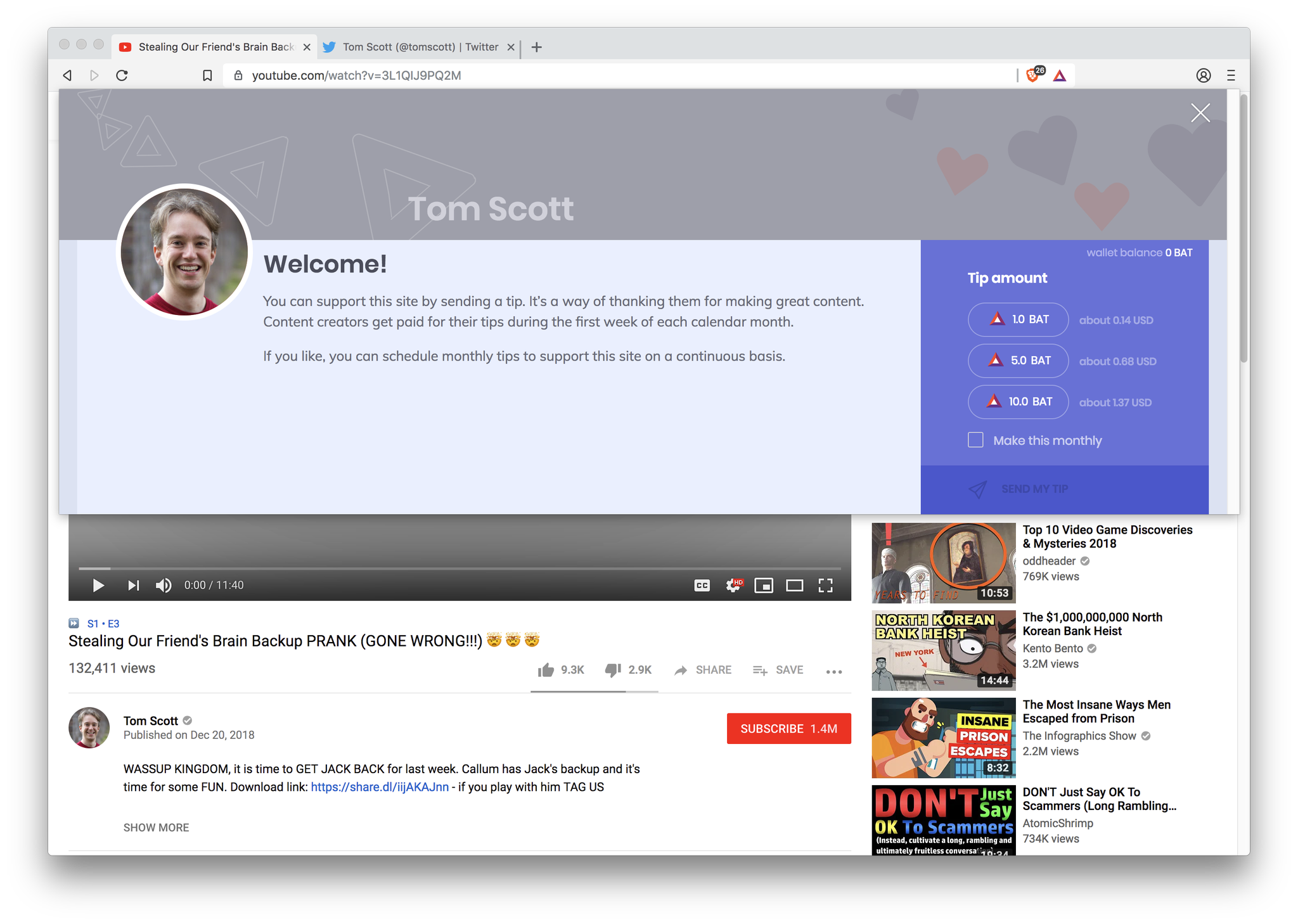This screenshot has height=924, width=1298.
Task: Visit the oddheader channel
Action: pyautogui.click(x=1049, y=561)
